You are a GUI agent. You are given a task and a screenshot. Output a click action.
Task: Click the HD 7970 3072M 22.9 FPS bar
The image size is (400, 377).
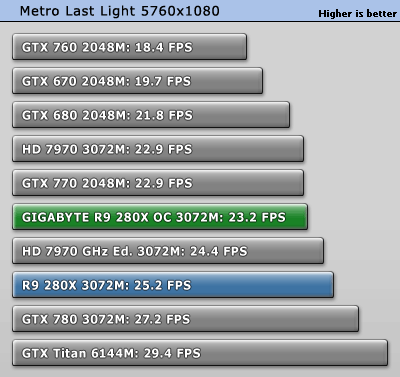[x=158, y=149]
